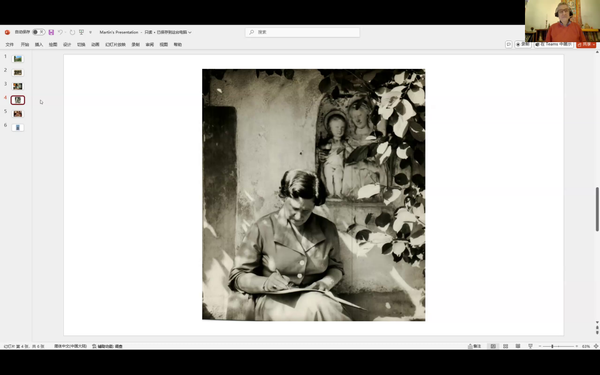Switch to the Transitions (切换) ribbon tab
600x375 pixels.
[x=81, y=45]
